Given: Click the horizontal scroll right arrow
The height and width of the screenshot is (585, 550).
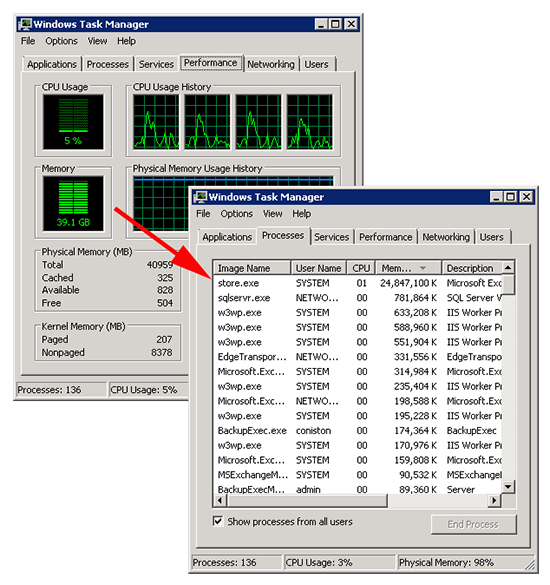Looking at the screenshot, I should point(495,500).
